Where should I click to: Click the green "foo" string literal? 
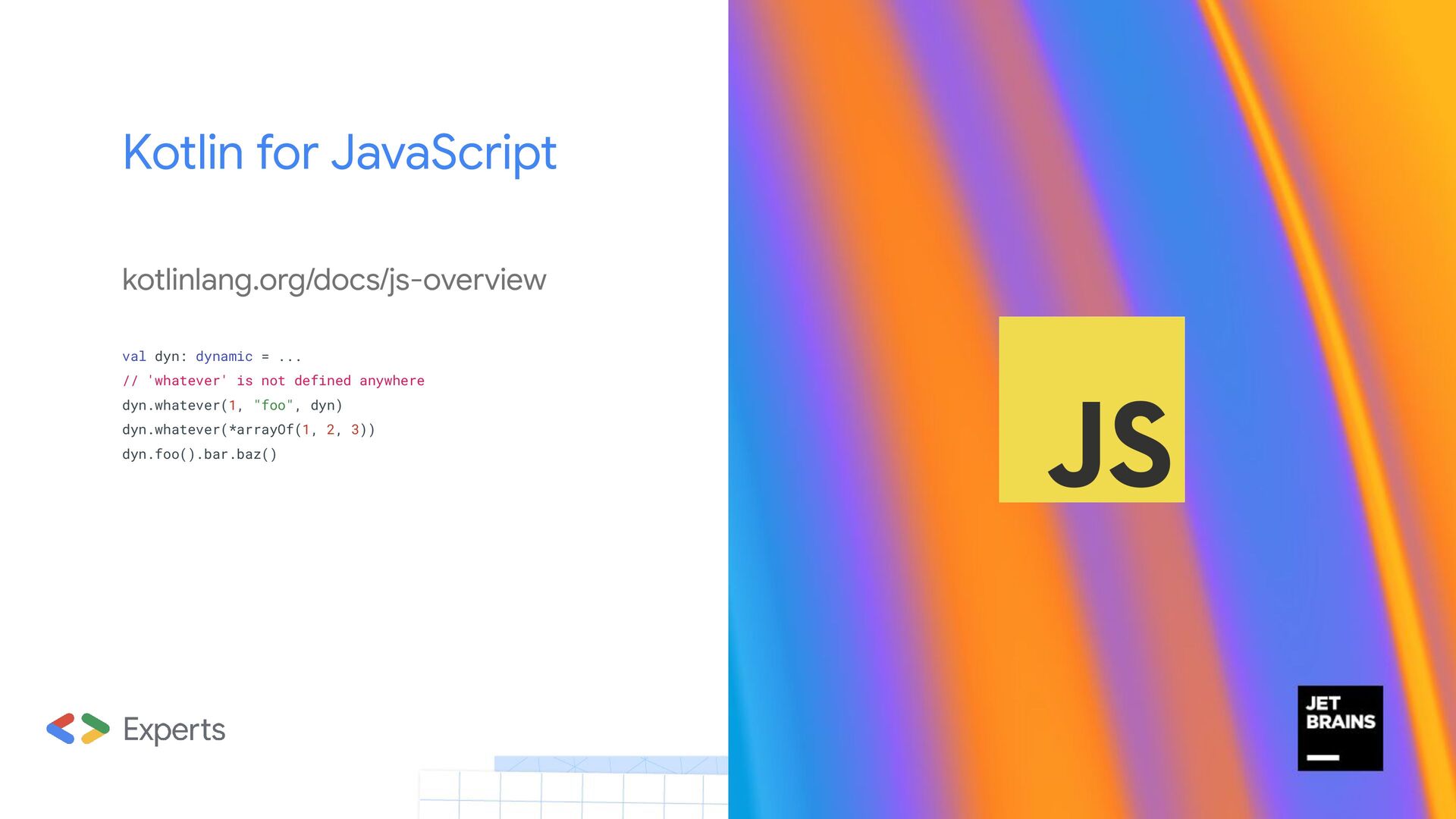click(273, 405)
